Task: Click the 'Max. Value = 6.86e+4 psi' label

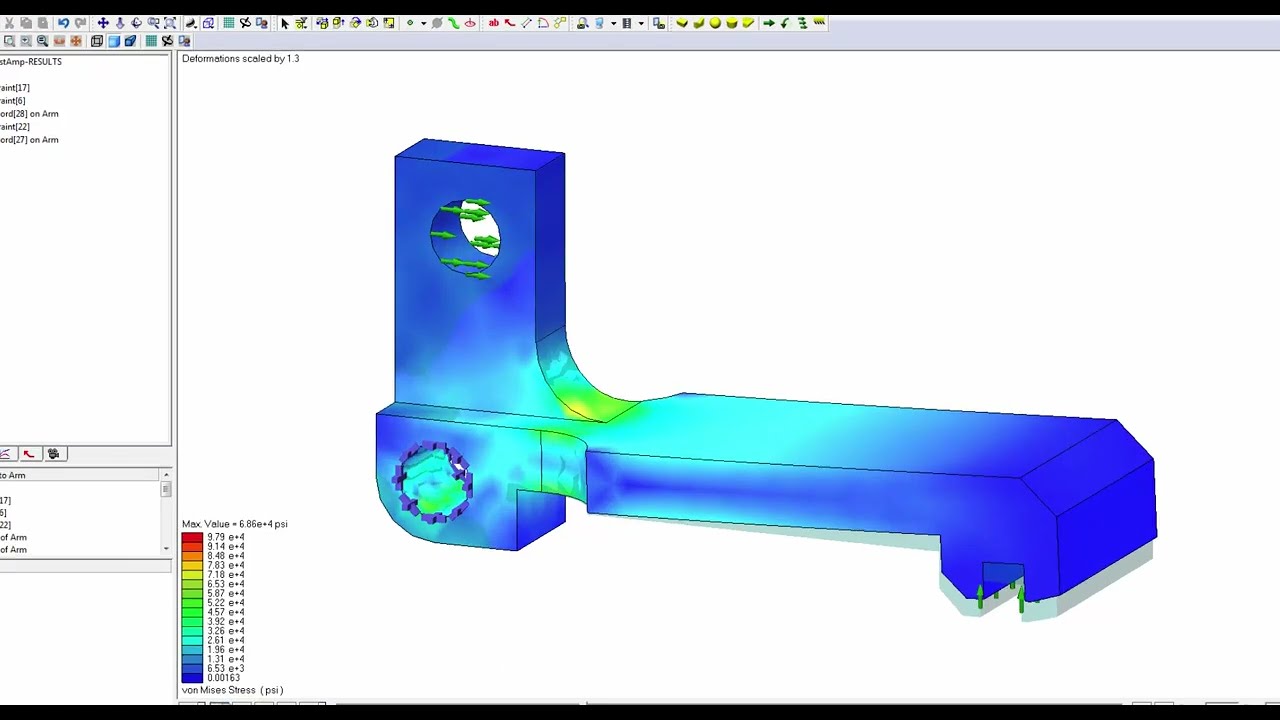Action: (x=235, y=524)
